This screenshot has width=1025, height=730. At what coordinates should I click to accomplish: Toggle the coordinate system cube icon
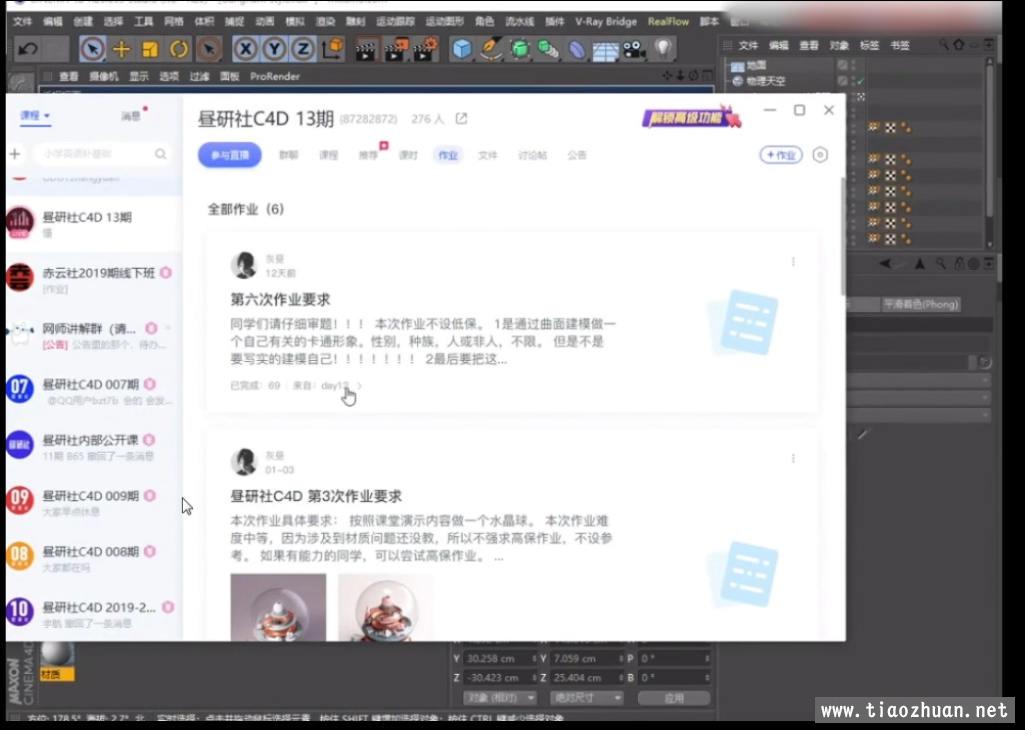pyautogui.click(x=333, y=49)
